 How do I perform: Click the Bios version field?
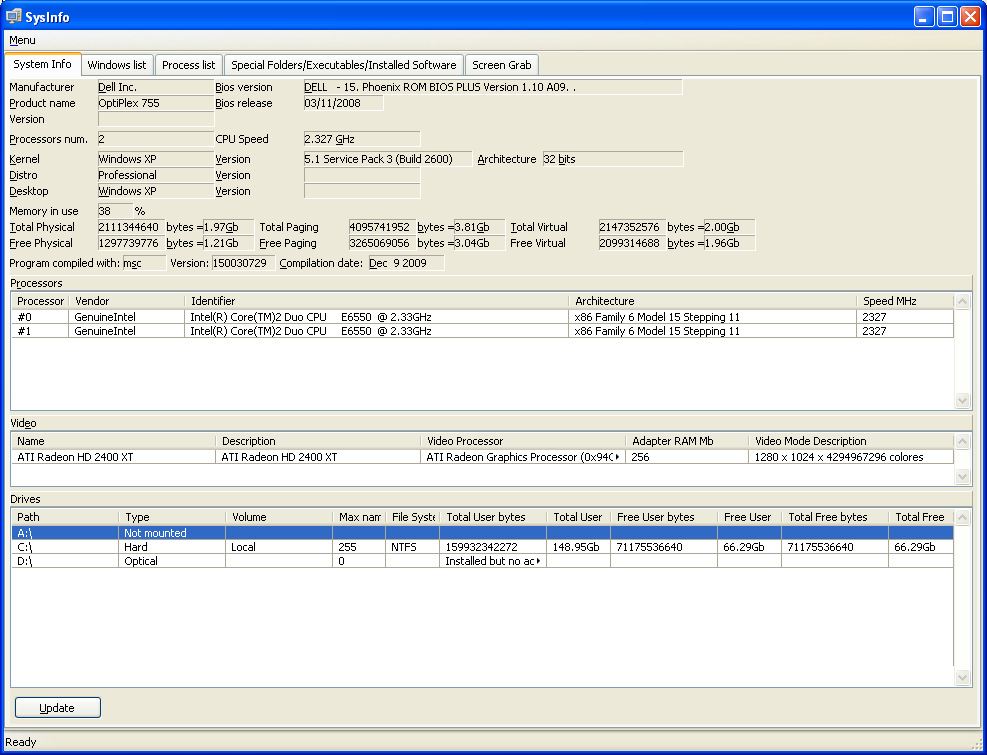point(493,87)
